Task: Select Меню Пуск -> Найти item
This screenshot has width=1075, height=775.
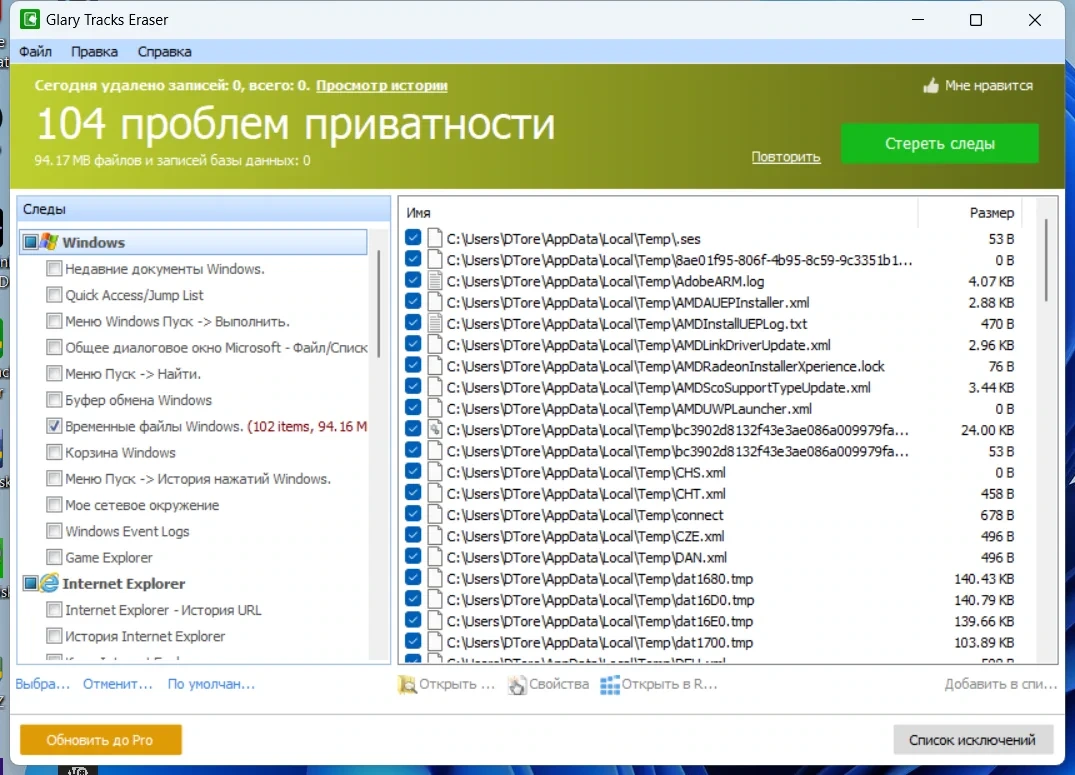Action: coord(133,374)
